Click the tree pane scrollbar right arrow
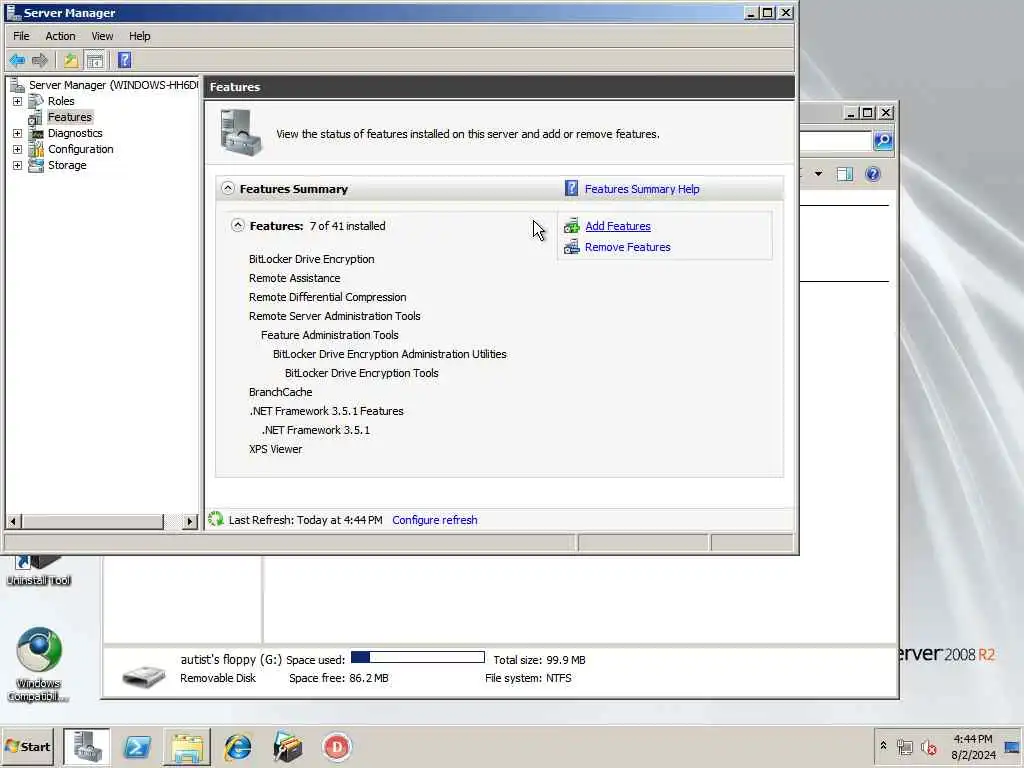The width and height of the screenshot is (1024, 768). coord(190,521)
